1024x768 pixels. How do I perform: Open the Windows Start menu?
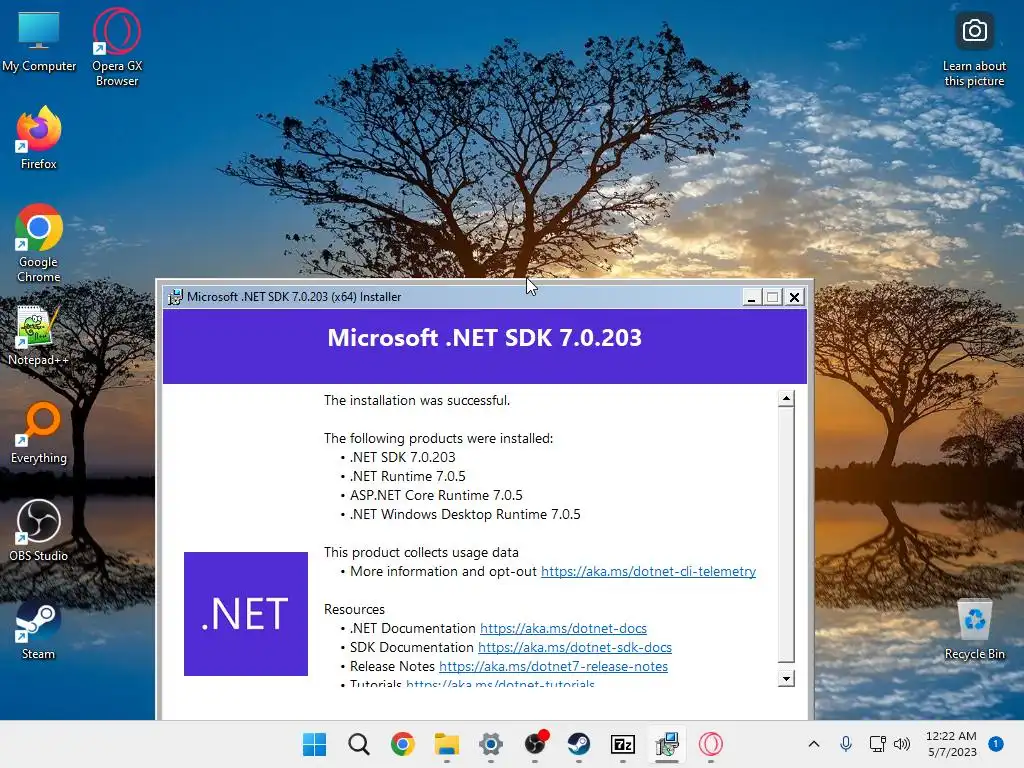[x=314, y=744]
